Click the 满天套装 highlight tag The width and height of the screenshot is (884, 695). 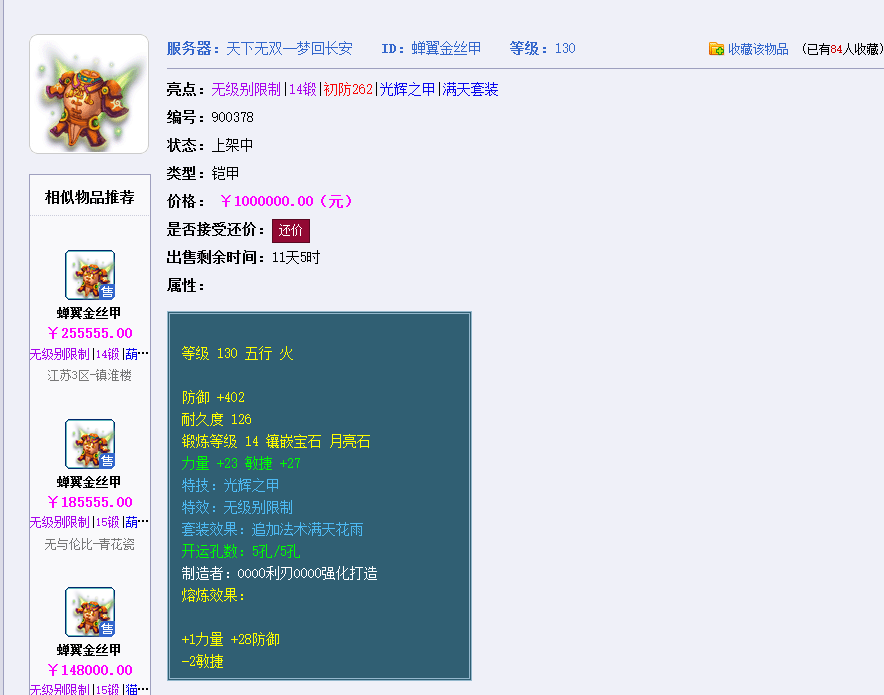[x=470, y=90]
